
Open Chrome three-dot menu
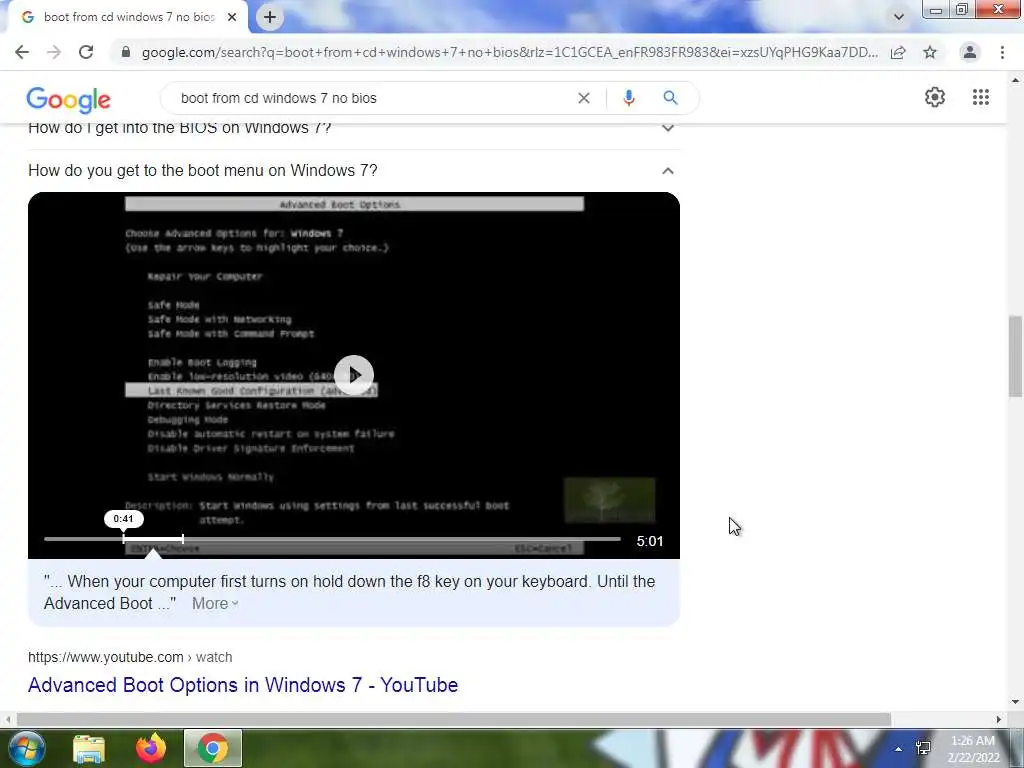click(x=1002, y=52)
